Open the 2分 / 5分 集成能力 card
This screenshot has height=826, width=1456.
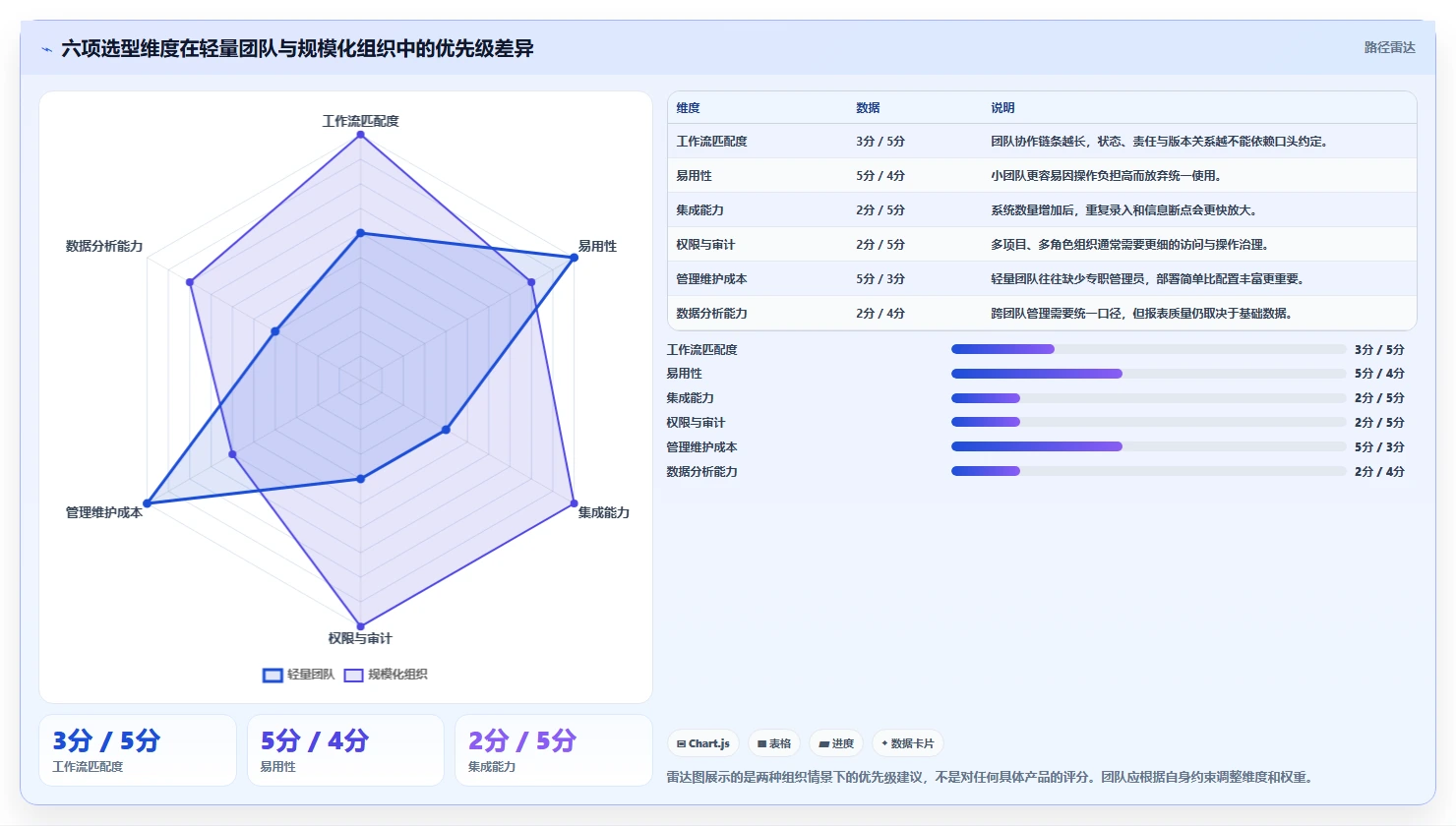[554, 750]
